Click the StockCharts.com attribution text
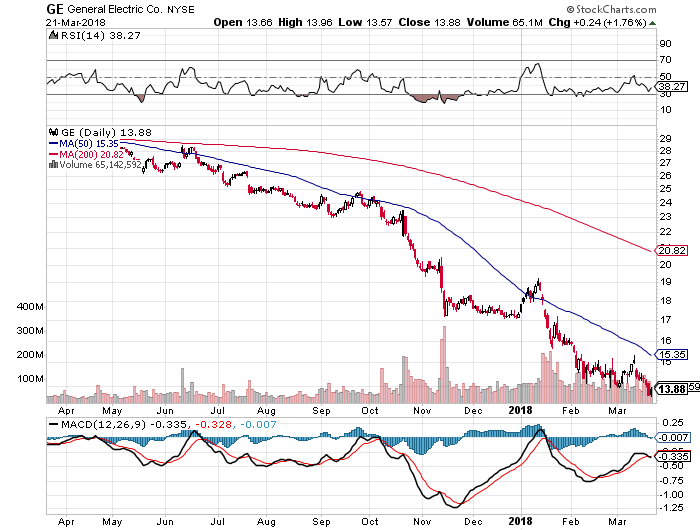Screen dimensions: 700x530 [x=612, y=9]
